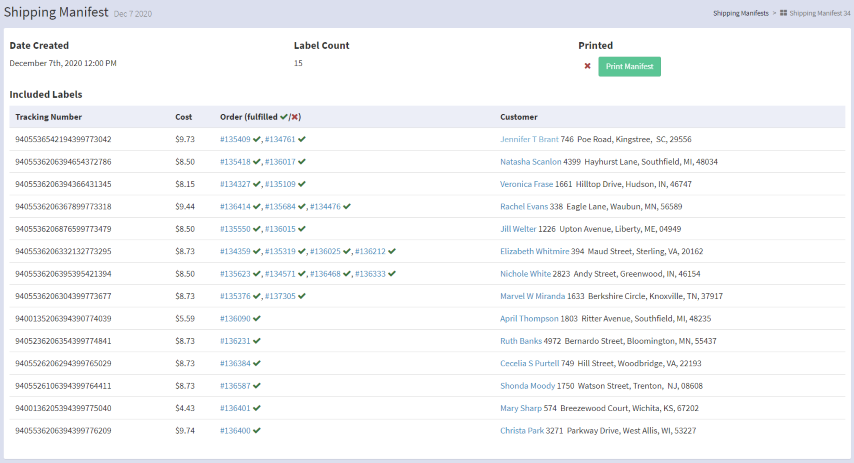This screenshot has height=463, width=854.
Task: Click fulfilled checkmark next to #136212
Action: tap(392, 251)
